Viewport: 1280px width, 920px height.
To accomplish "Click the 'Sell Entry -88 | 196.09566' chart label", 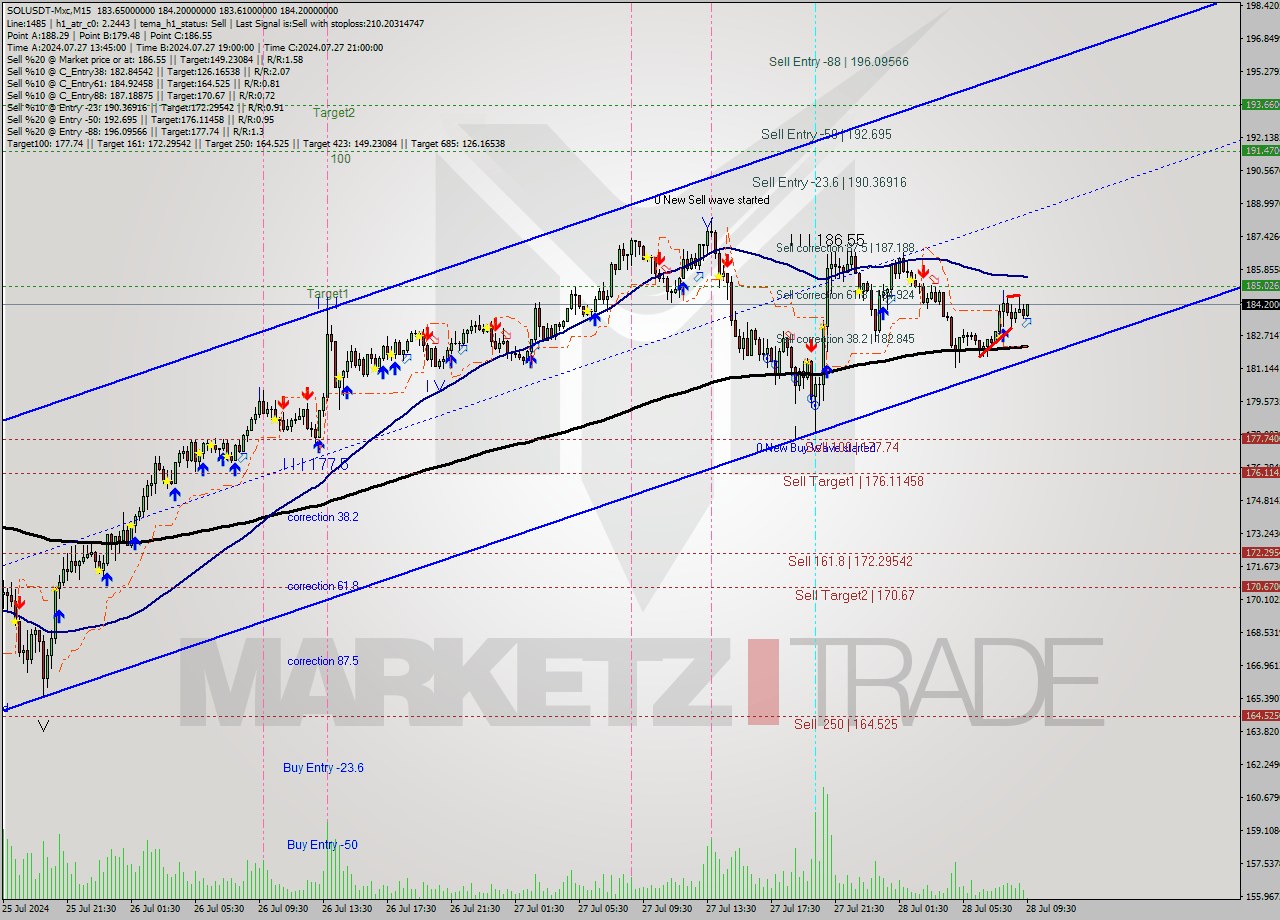I will (x=839, y=61).
